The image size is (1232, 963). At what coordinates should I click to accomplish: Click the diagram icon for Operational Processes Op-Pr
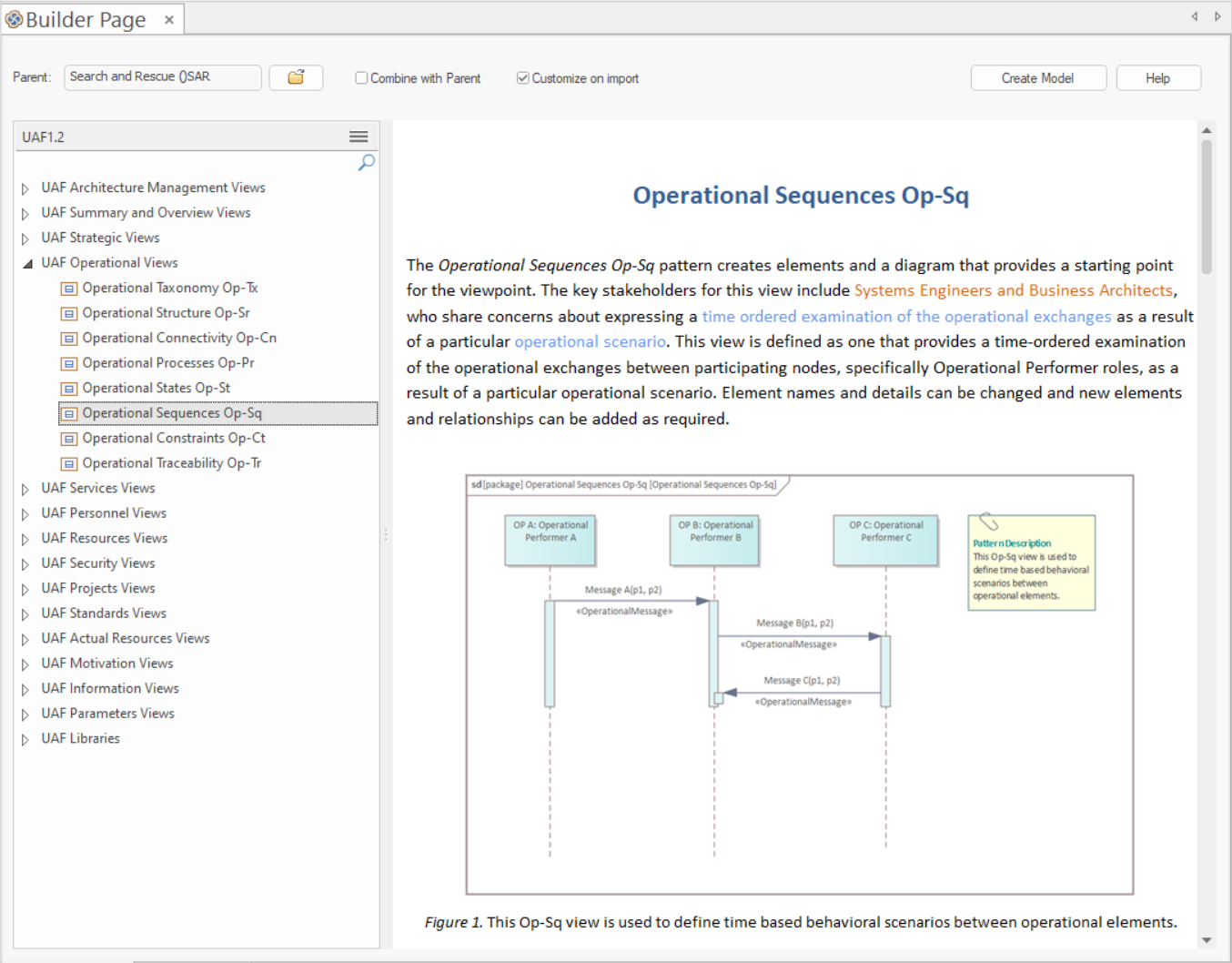pos(69,363)
